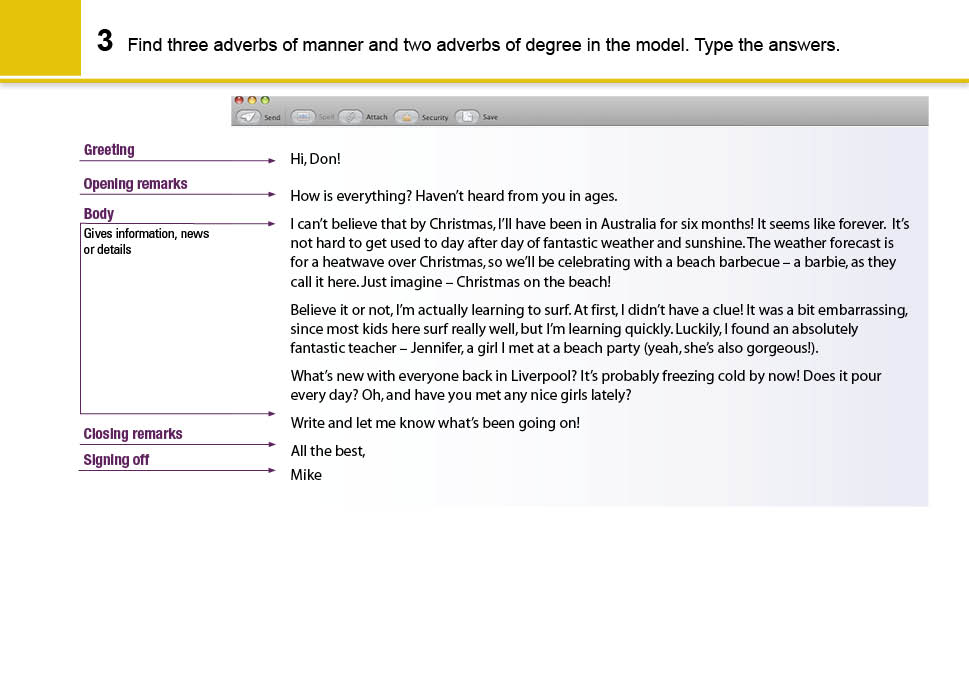This screenshot has width=969, height=691.
Task: Select the Greeting label
Action: tap(109, 150)
